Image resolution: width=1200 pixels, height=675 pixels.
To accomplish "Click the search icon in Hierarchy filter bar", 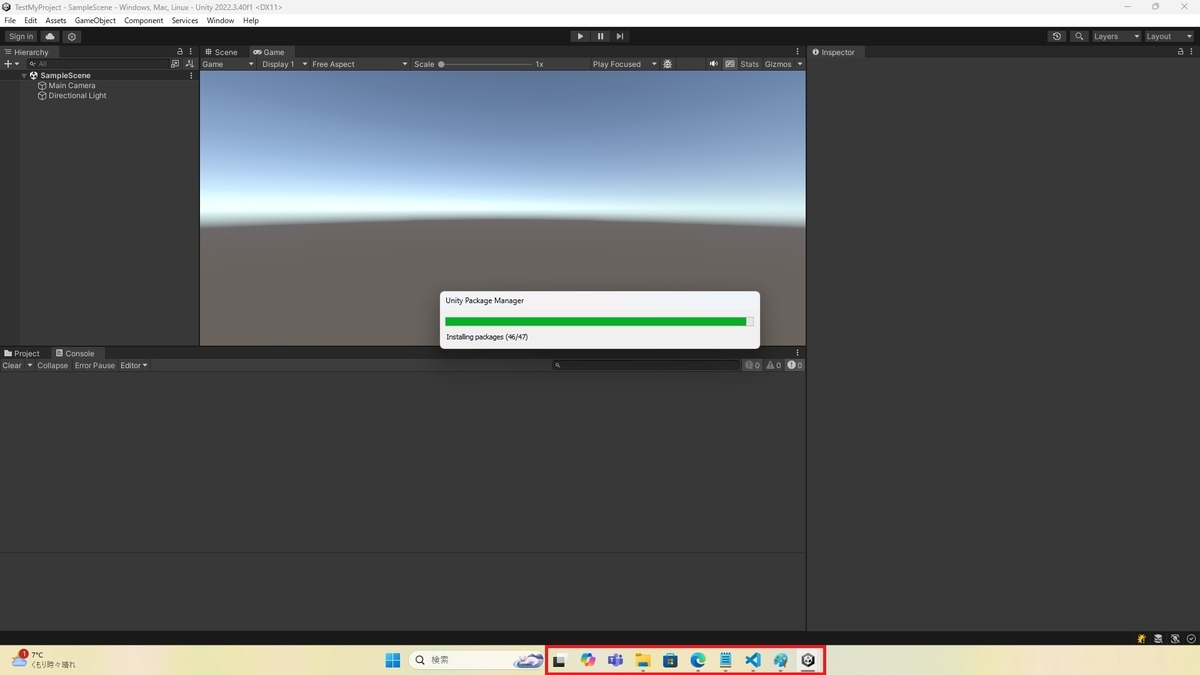I will click(33, 63).
